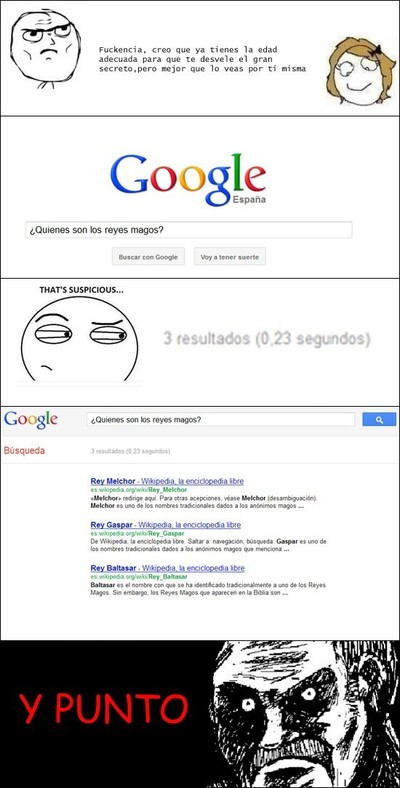This screenshot has width=400, height=788.
Task: Click the large Google España logo
Action: (188, 179)
